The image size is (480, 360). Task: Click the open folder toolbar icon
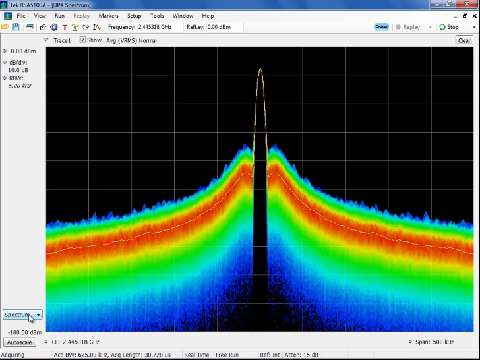point(5,27)
